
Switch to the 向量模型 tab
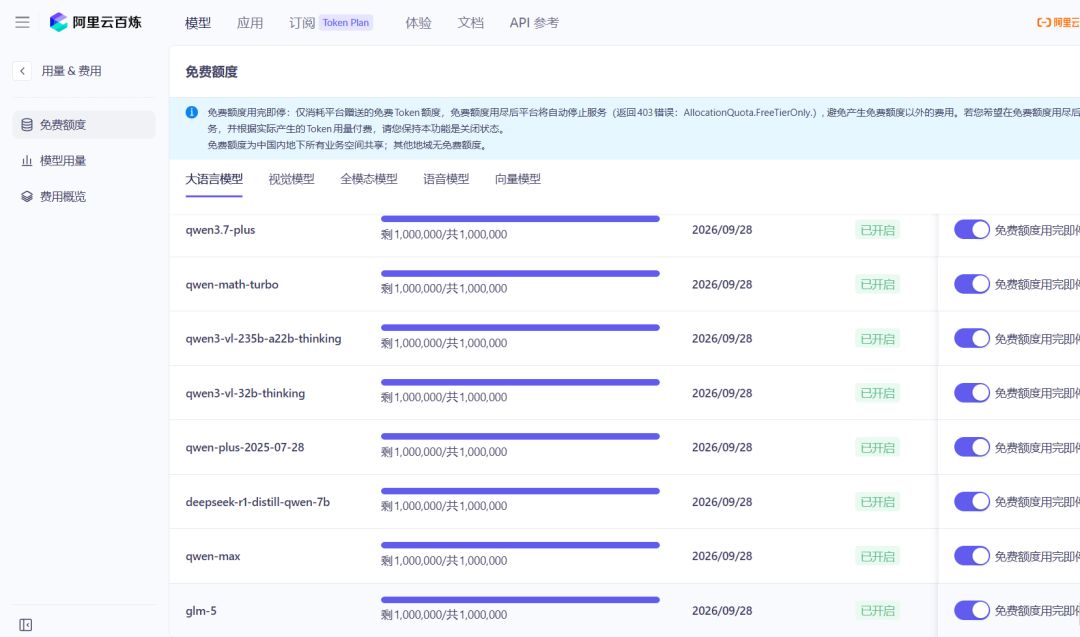[517, 179]
